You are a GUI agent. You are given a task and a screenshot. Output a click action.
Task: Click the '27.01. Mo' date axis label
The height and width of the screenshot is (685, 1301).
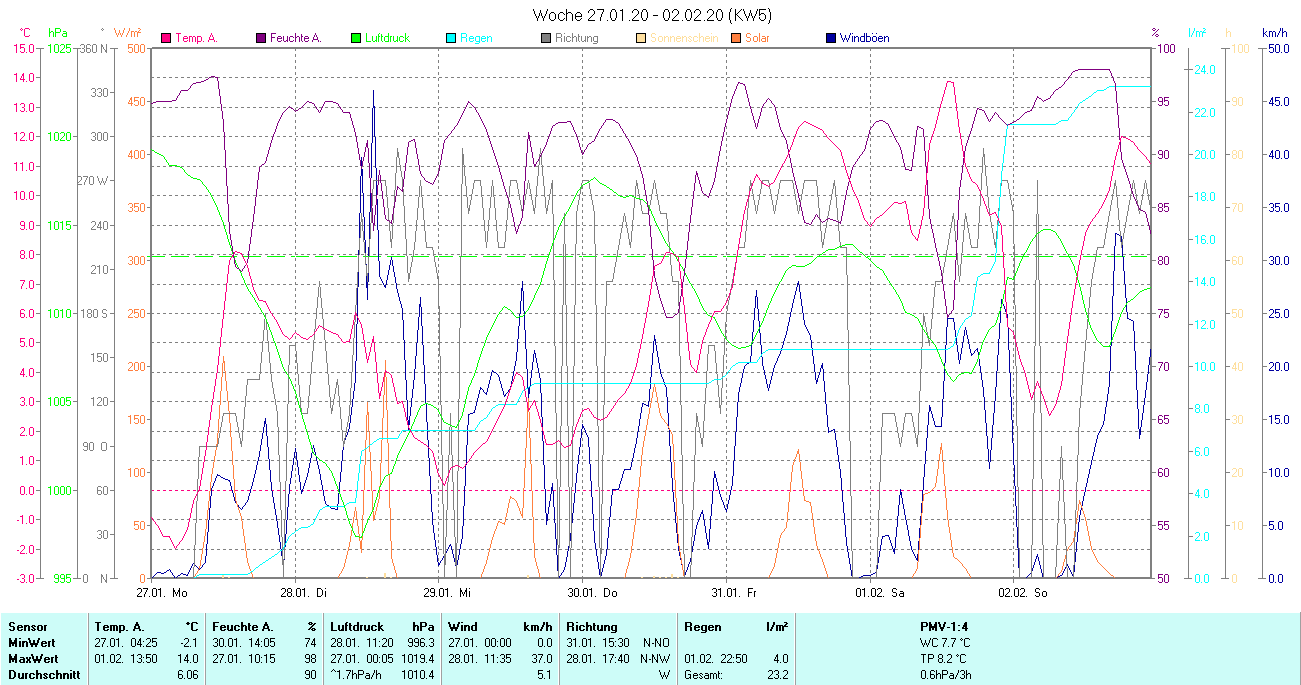pos(161,592)
